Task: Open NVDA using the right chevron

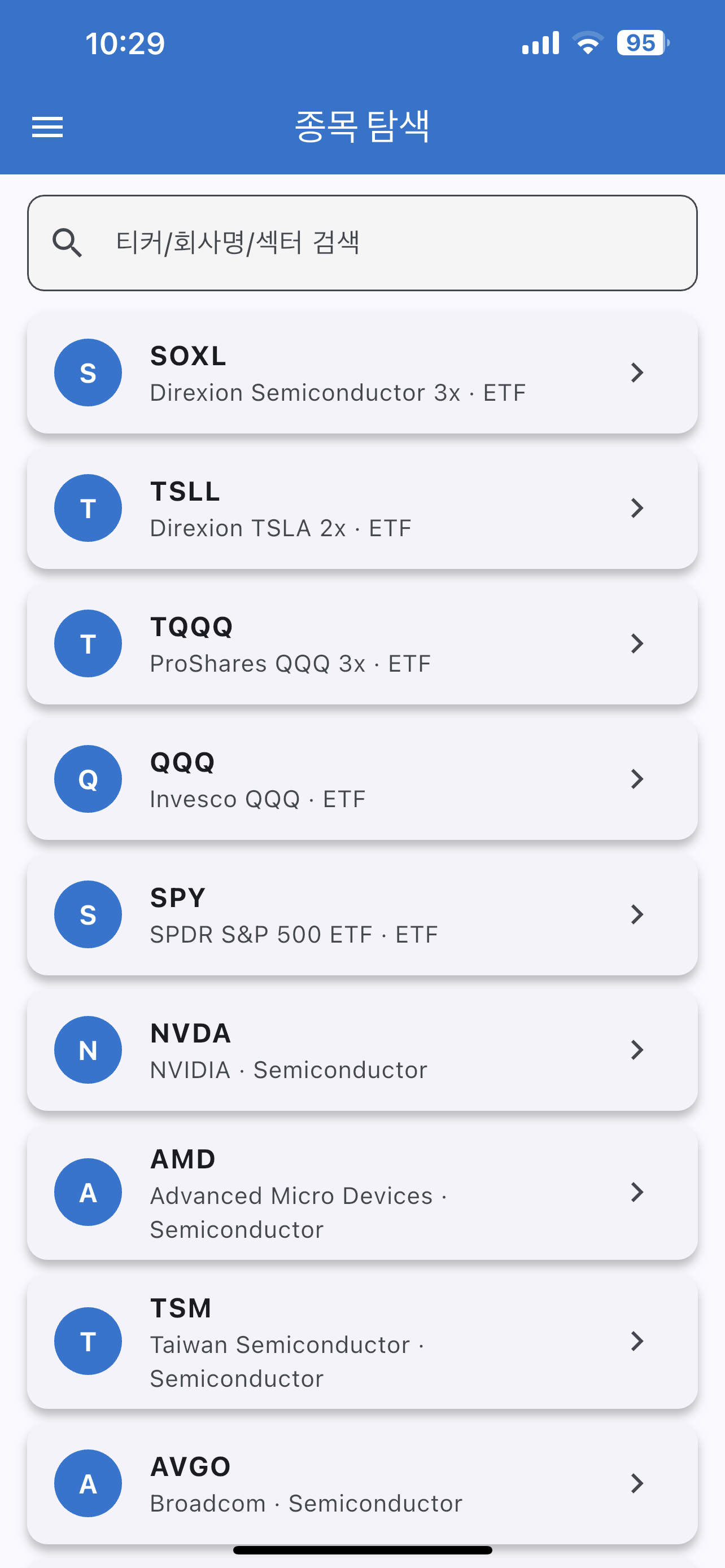Action: [x=637, y=1050]
